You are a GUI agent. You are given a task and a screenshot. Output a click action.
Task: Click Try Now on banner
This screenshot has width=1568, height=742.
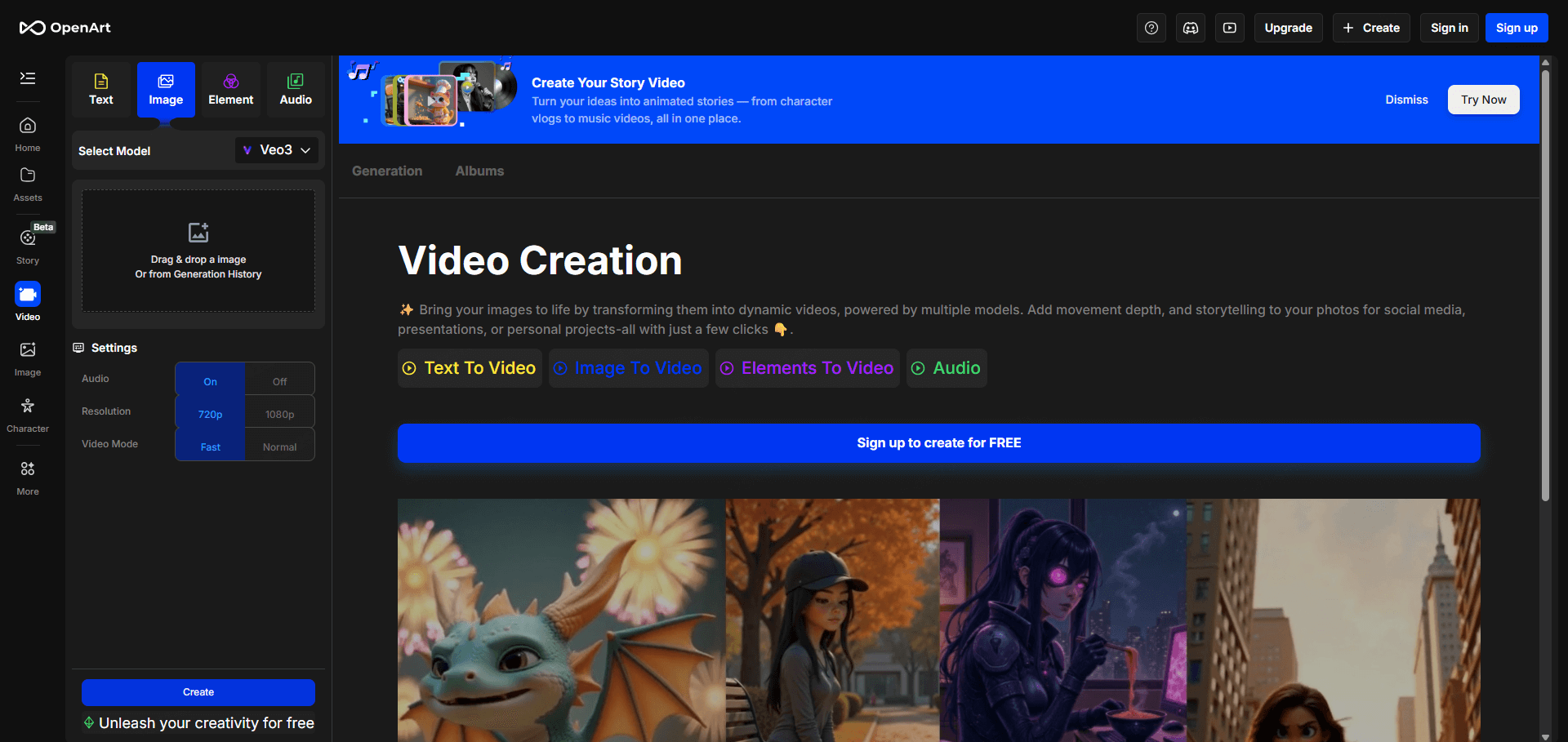coord(1483,100)
